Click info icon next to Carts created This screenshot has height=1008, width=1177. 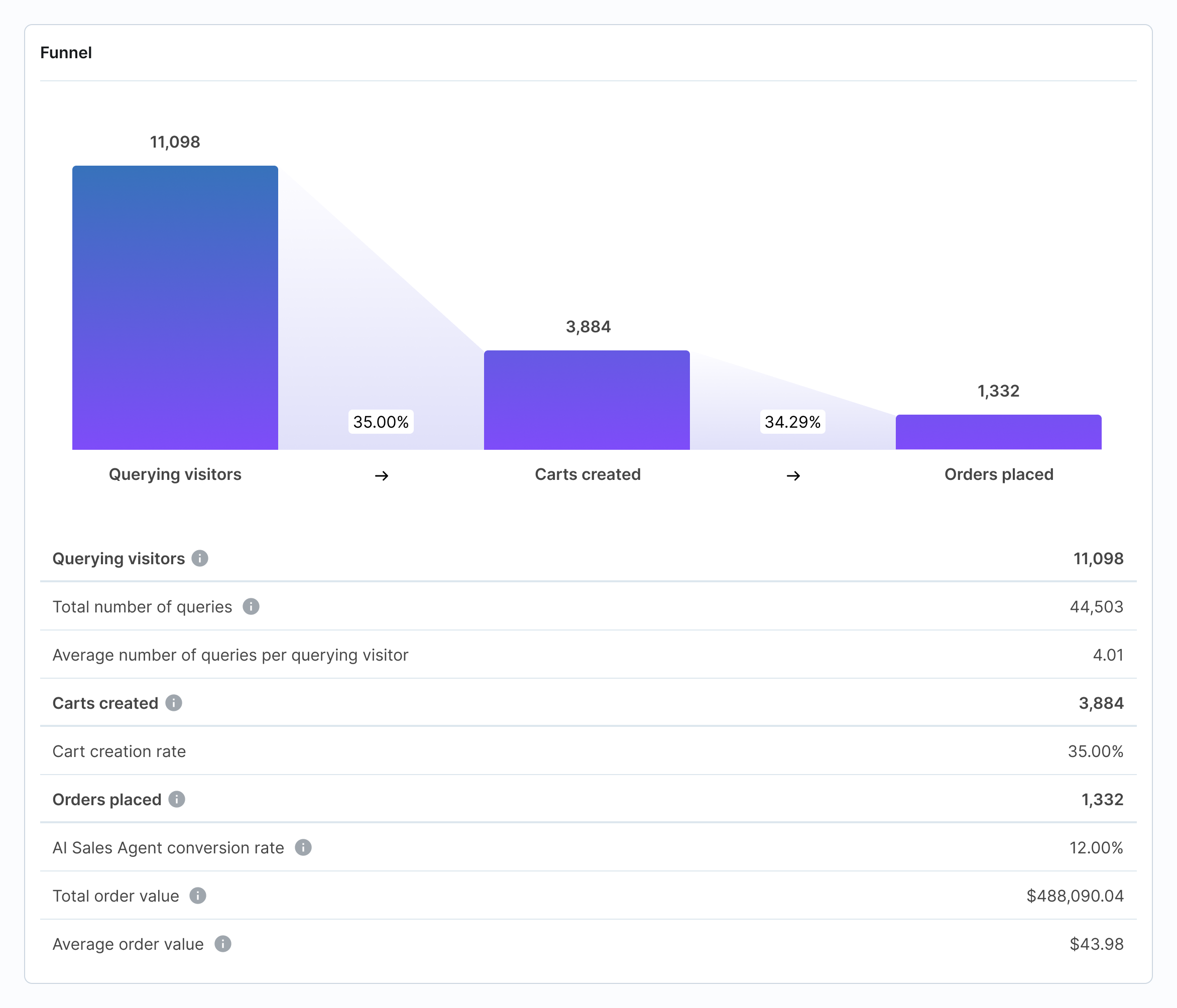174,703
